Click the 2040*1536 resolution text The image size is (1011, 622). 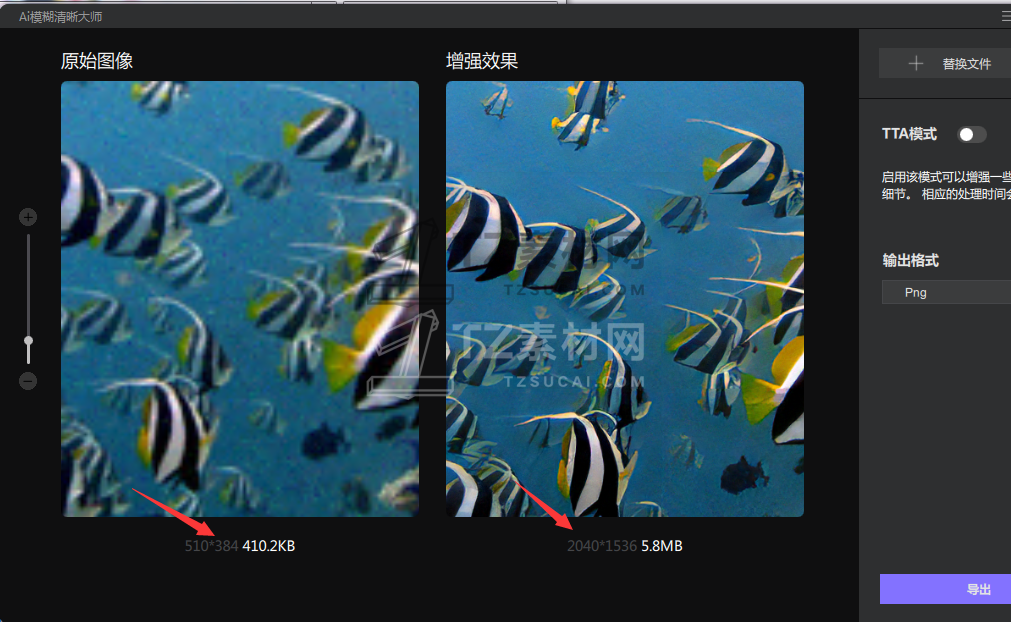(602, 546)
